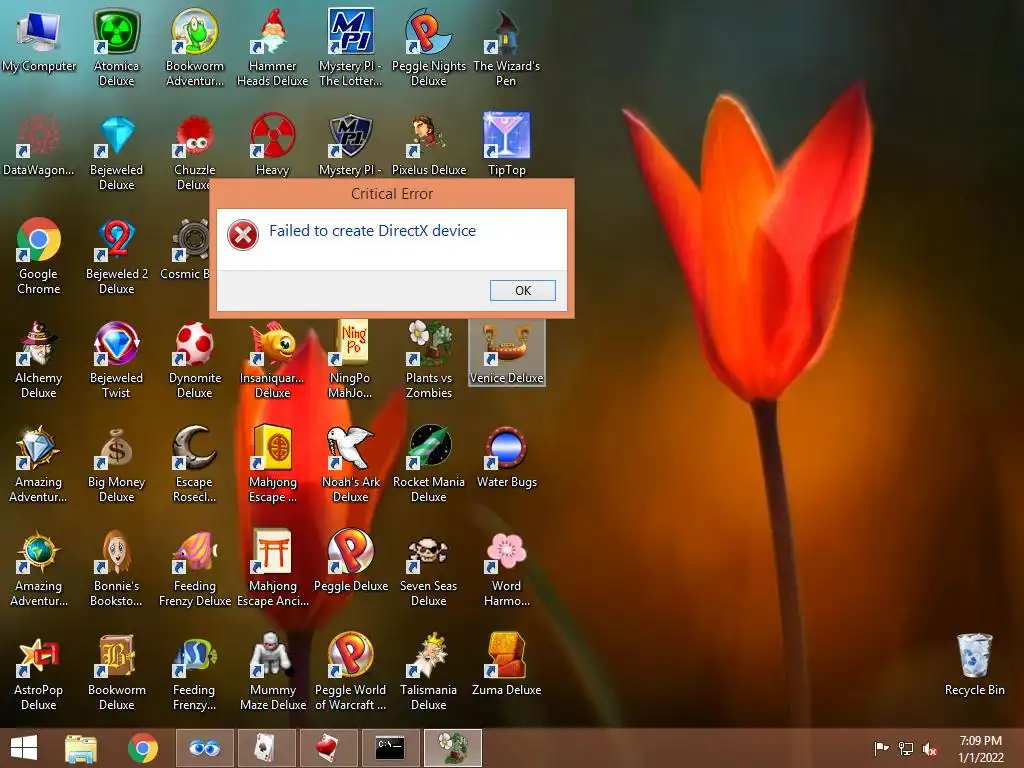The width and height of the screenshot is (1024, 768).
Task: Click the muted volume speaker icon
Action: coord(930,749)
